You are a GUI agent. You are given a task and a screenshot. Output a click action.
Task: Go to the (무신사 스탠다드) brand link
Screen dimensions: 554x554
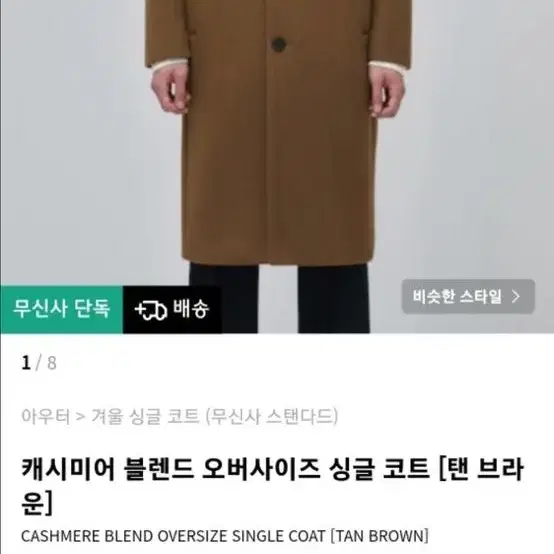272,416
